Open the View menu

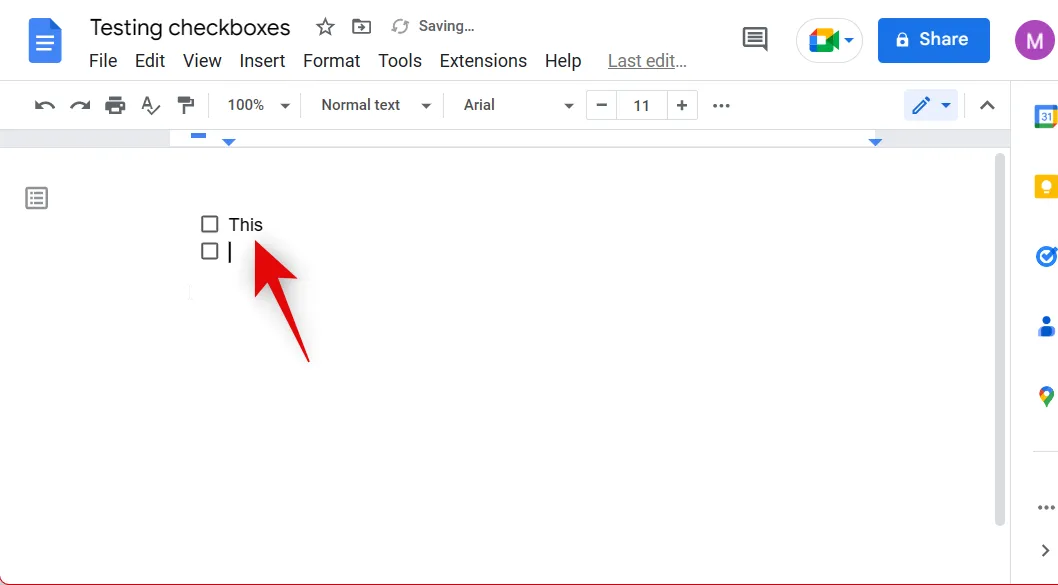pyautogui.click(x=202, y=61)
